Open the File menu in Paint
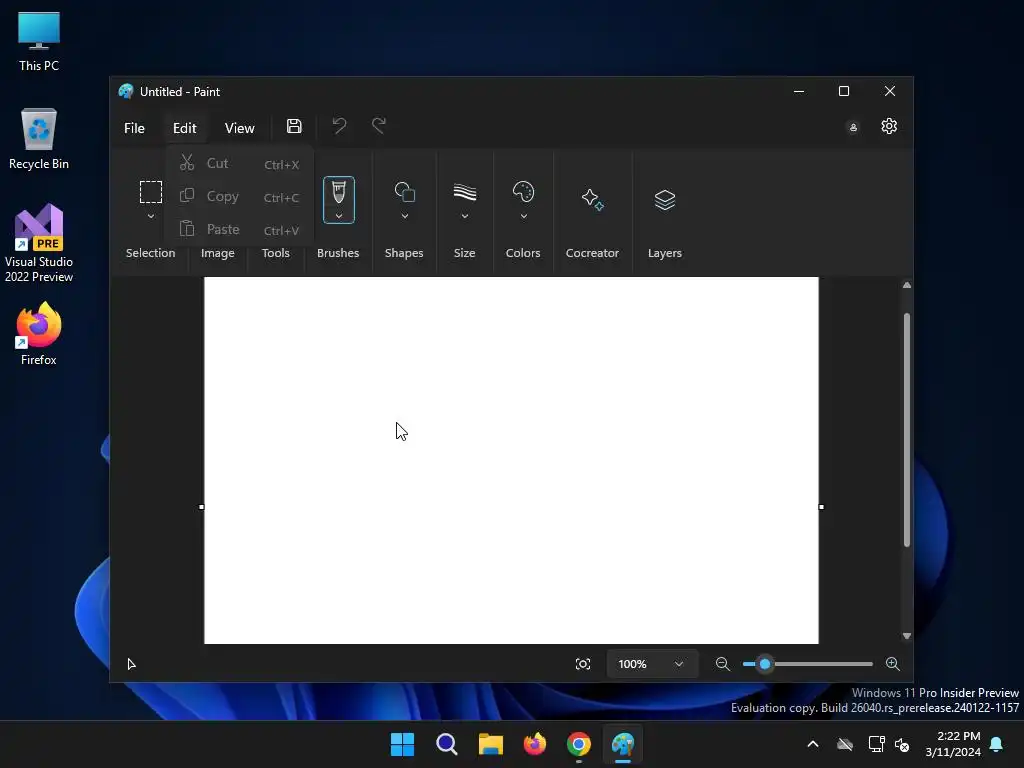Viewport: 1024px width, 768px height. click(135, 128)
